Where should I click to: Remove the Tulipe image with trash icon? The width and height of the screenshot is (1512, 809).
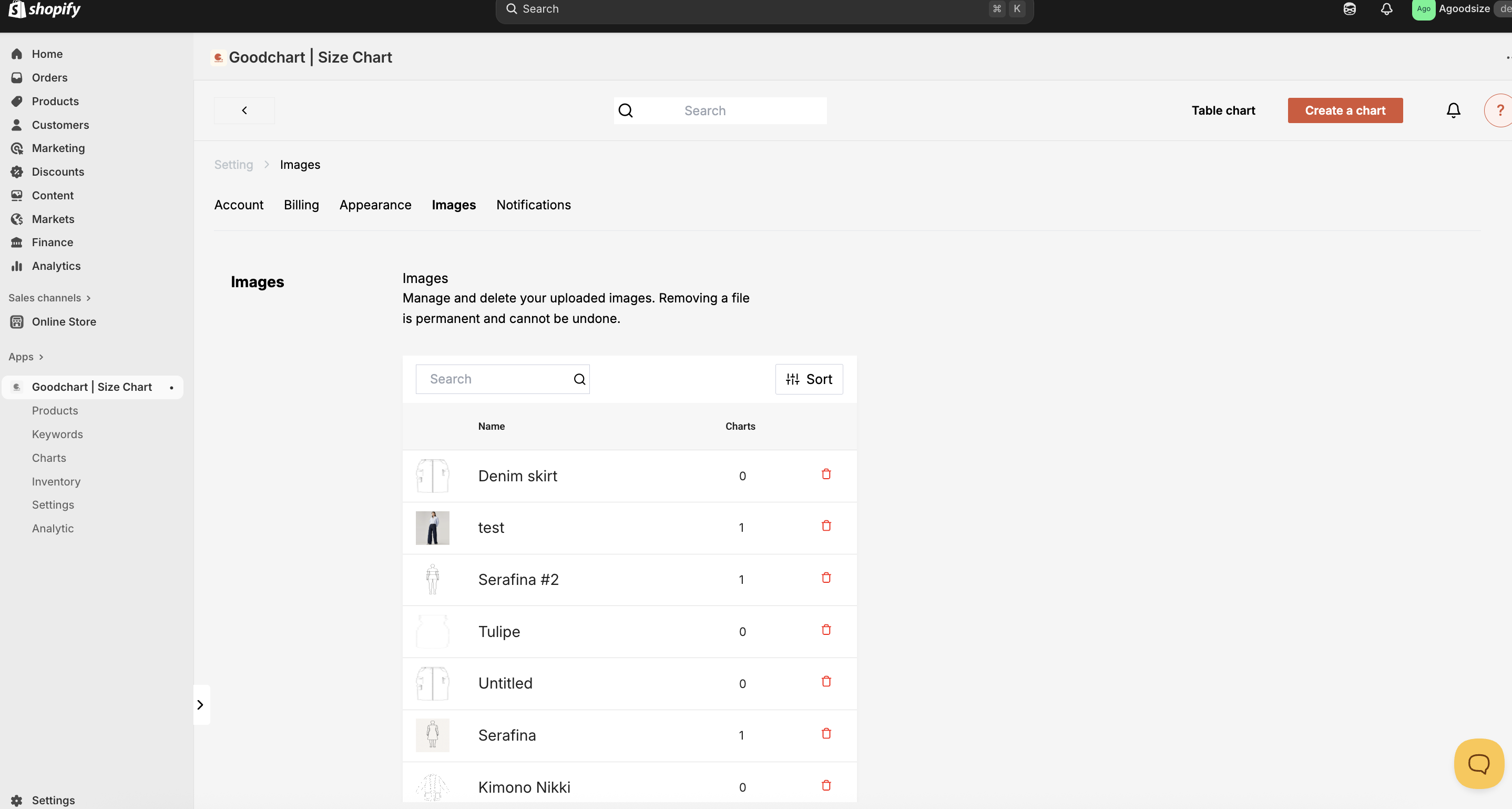[826, 630]
